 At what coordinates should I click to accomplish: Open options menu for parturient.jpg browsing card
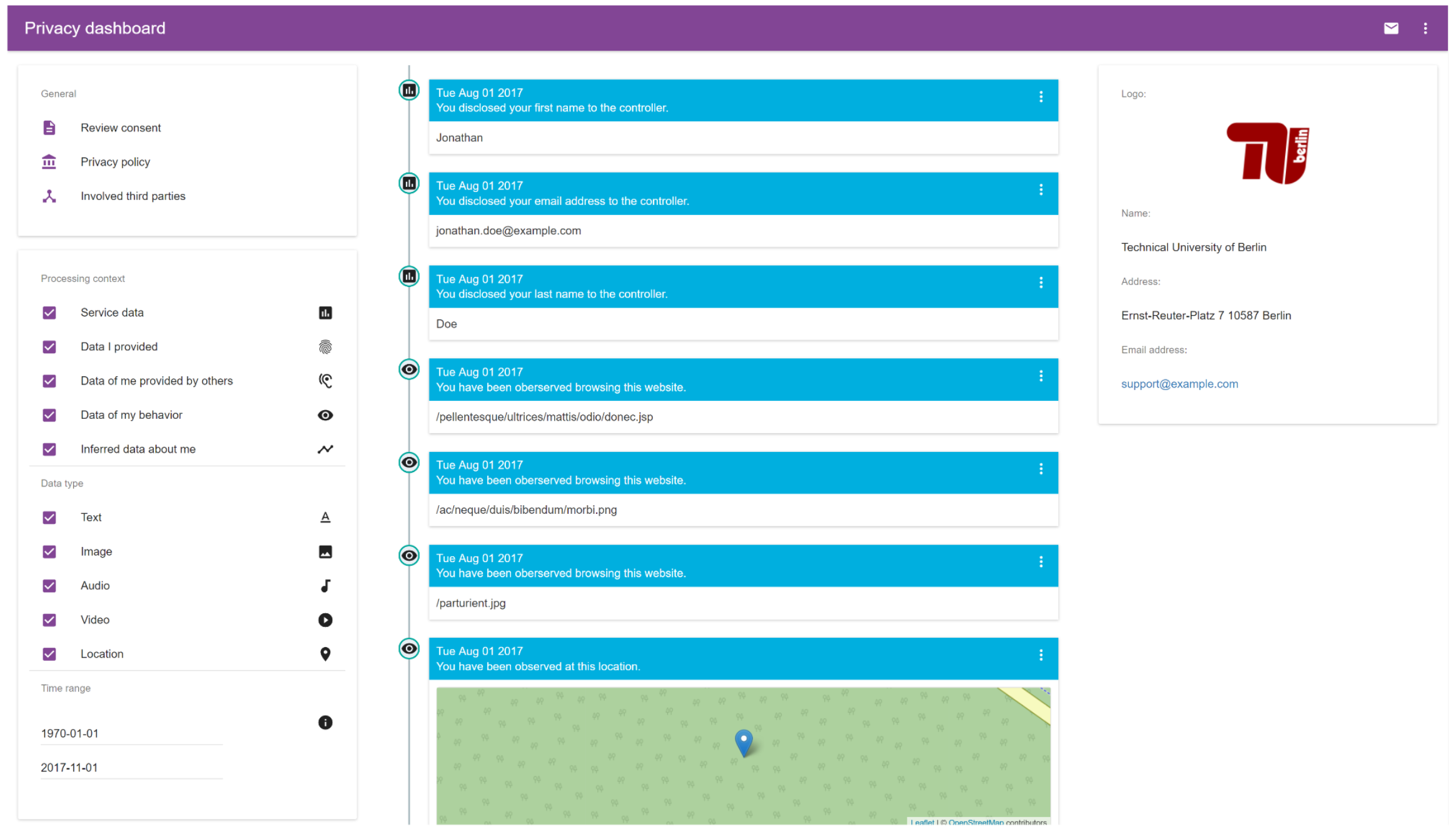tap(1041, 561)
